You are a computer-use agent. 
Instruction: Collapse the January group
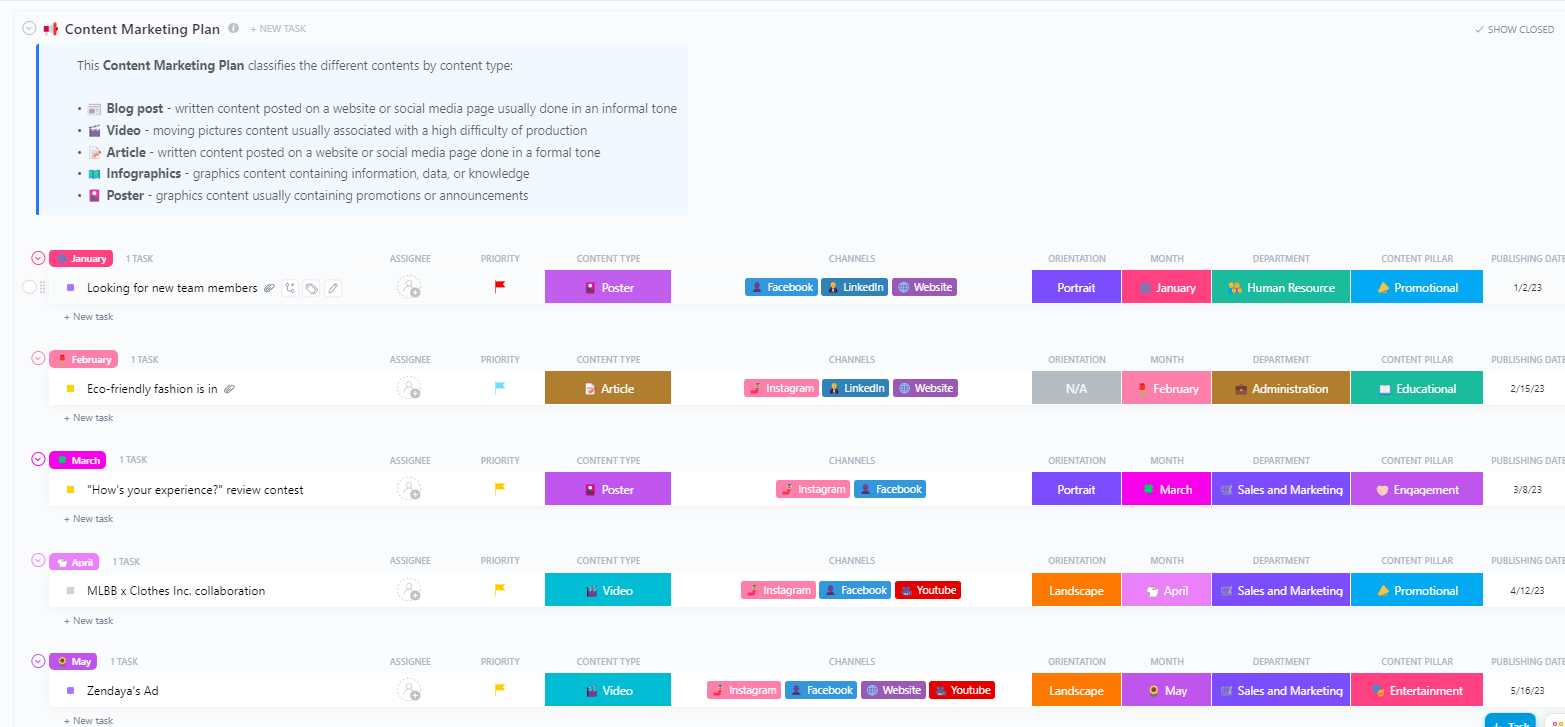point(36,258)
